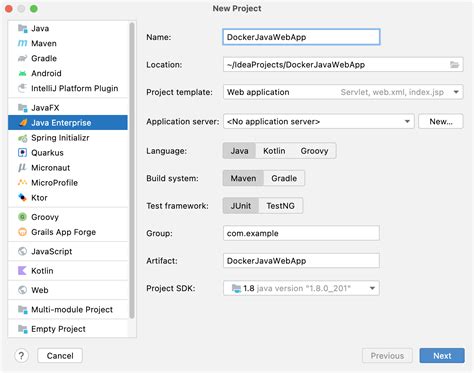Select Groovy as the language
Viewport: 474px width, 373px height.
[314, 151]
